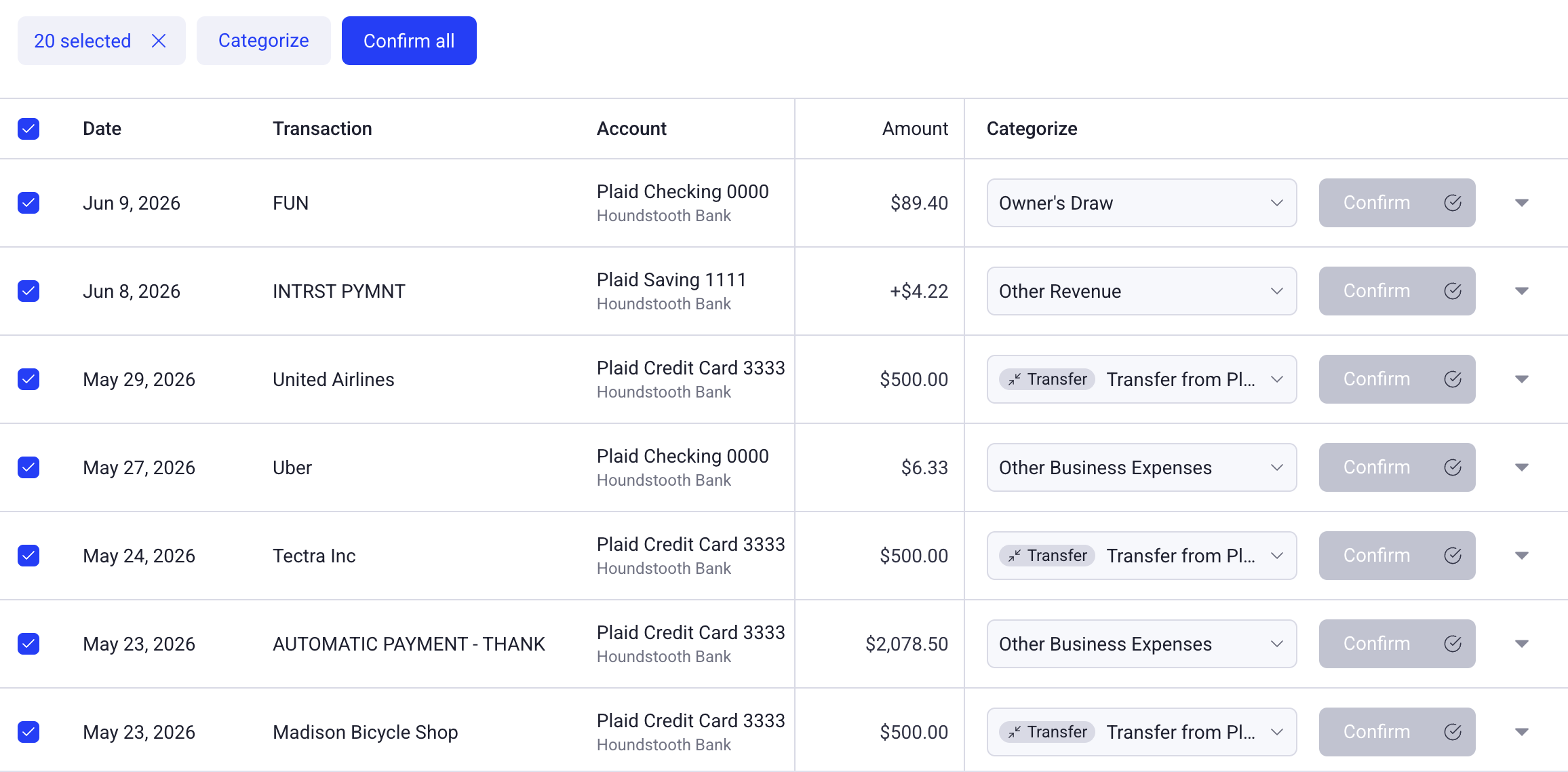
Task: Confirm the Tectra Inc transaction
Action: click(1397, 556)
